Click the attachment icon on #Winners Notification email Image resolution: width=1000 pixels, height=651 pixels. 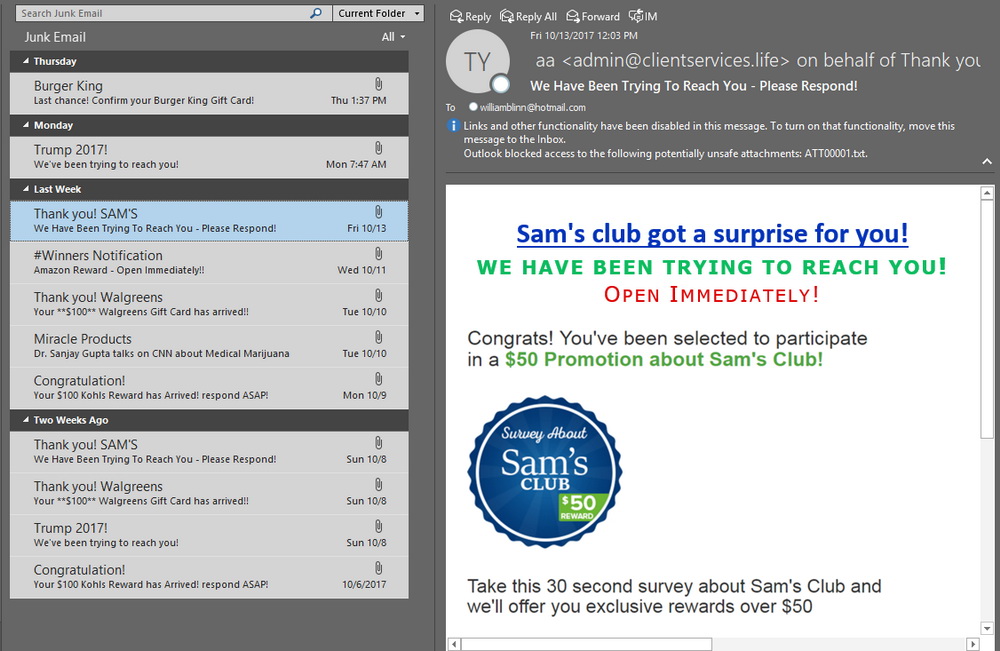point(378,254)
